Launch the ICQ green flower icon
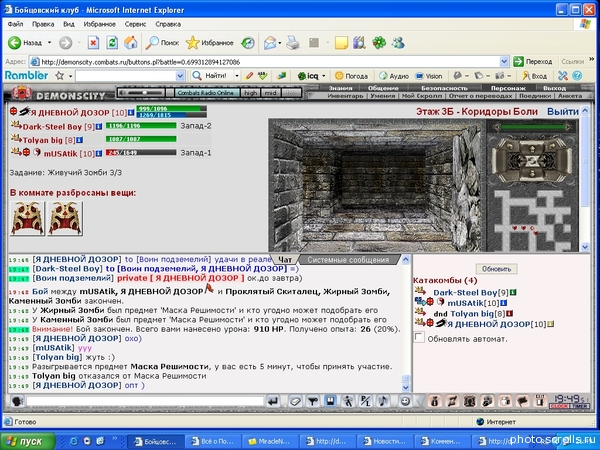The height and width of the screenshot is (450, 600). (x=379, y=43)
